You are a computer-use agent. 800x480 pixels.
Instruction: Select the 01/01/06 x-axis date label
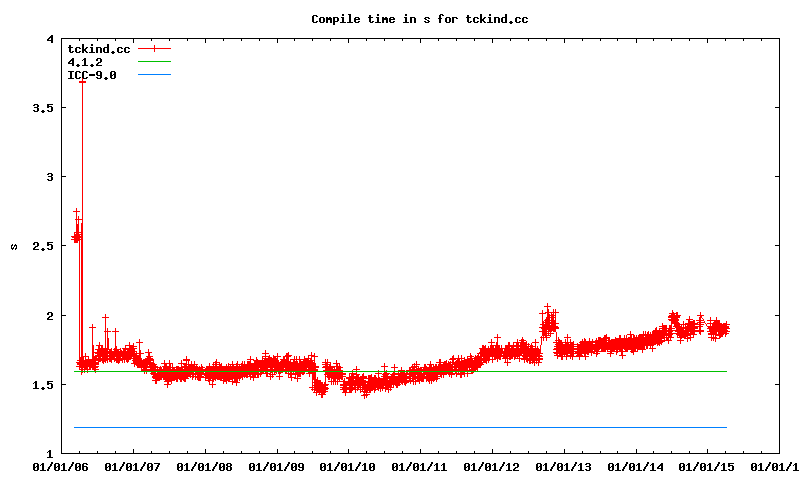click(60, 466)
